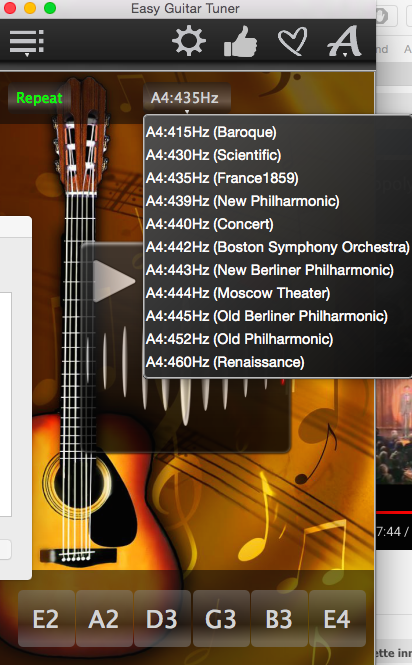
Task: Toggle the green Repeat option
Action: coord(39,98)
